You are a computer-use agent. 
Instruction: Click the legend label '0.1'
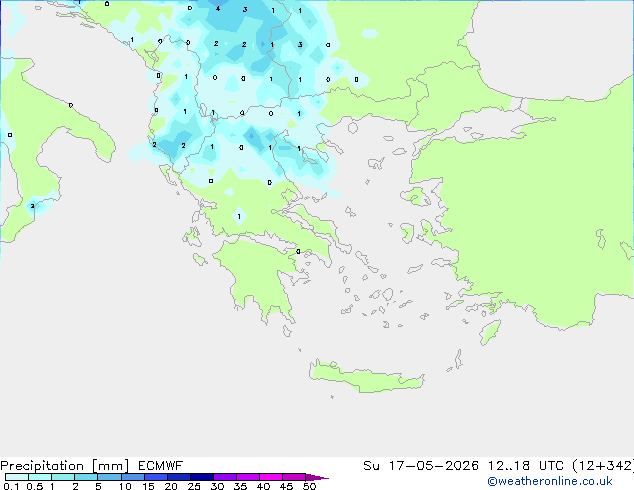(x=11, y=486)
